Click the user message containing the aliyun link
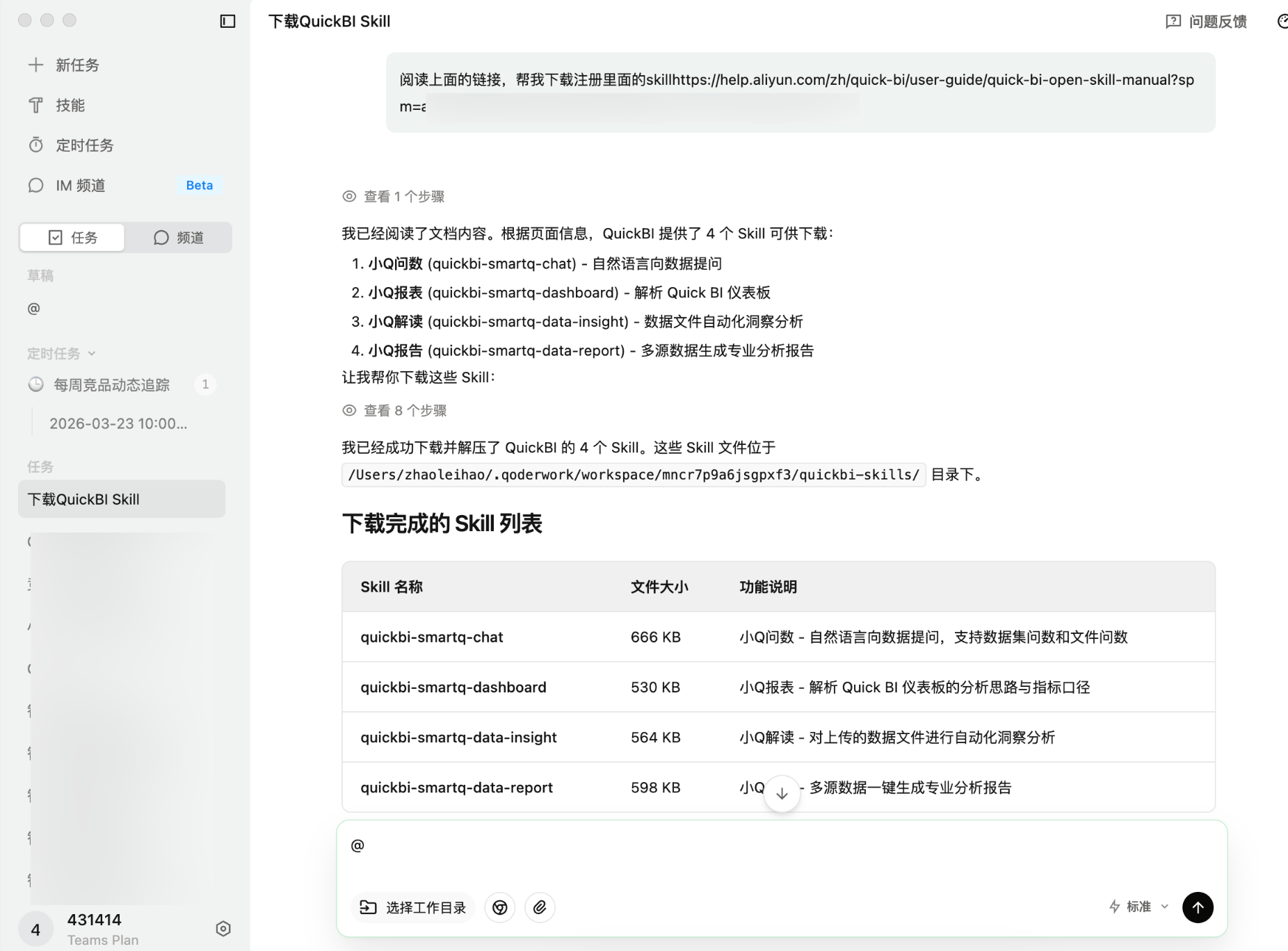Image resolution: width=1288 pixels, height=951 pixels. click(x=800, y=93)
